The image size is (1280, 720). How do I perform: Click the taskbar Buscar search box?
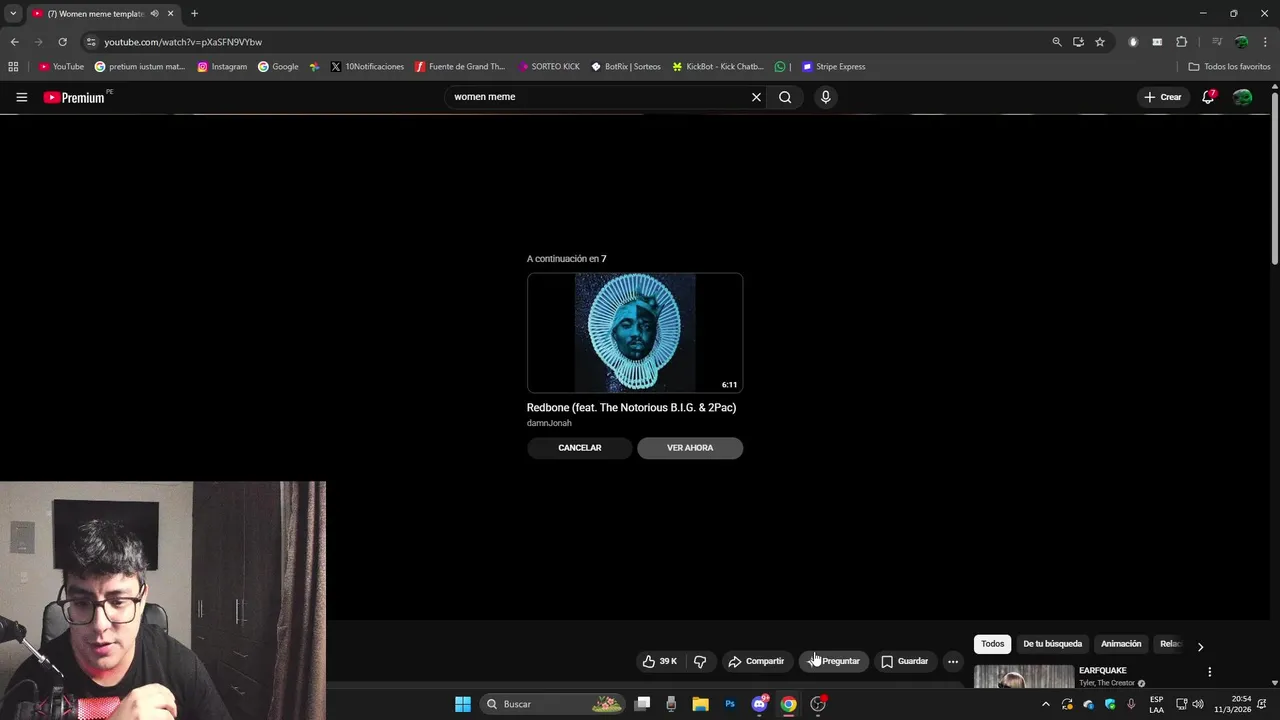[x=552, y=704]
